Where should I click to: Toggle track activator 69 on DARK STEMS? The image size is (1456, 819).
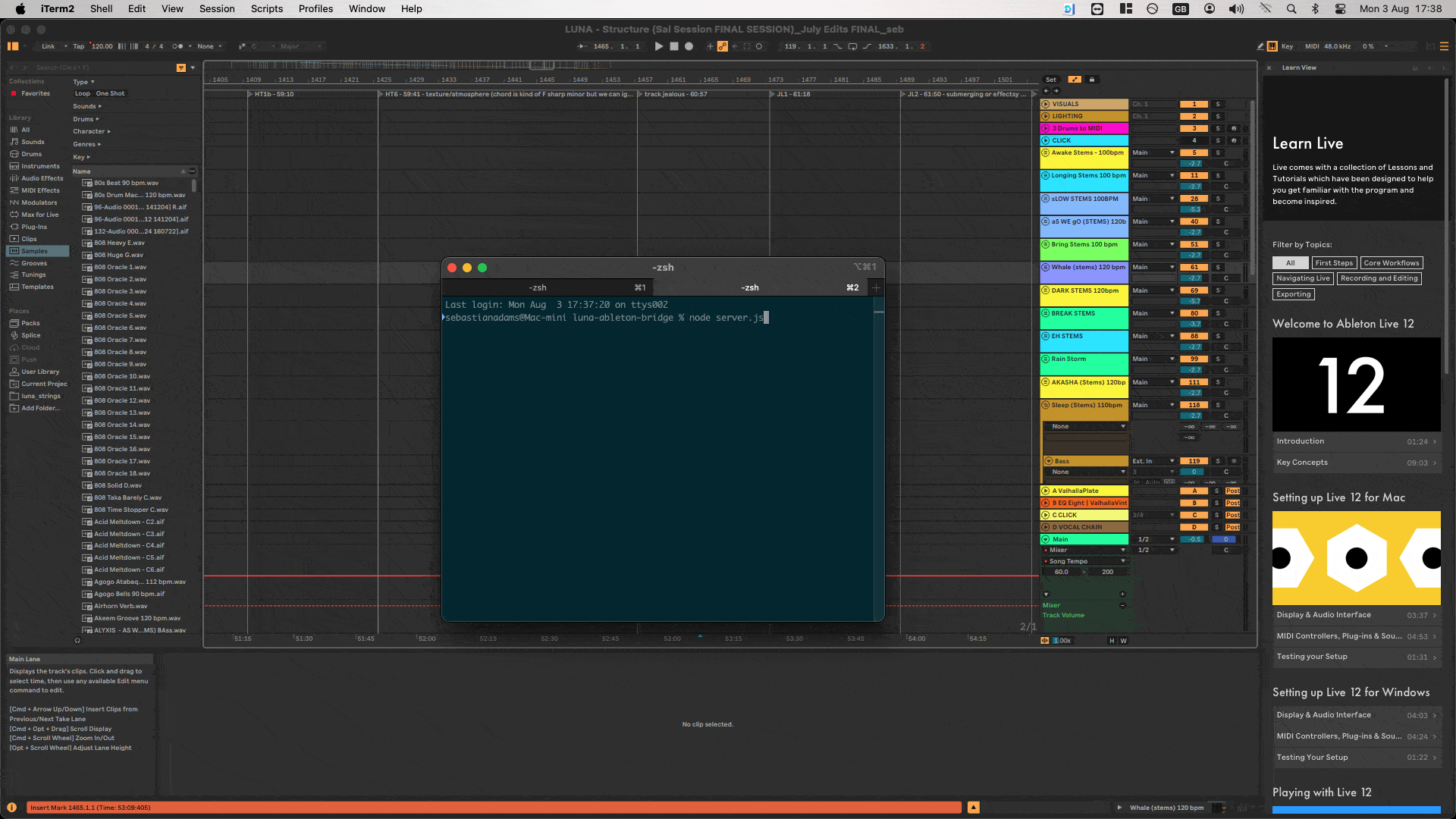pyautogui.click(x=1194, y=291)
